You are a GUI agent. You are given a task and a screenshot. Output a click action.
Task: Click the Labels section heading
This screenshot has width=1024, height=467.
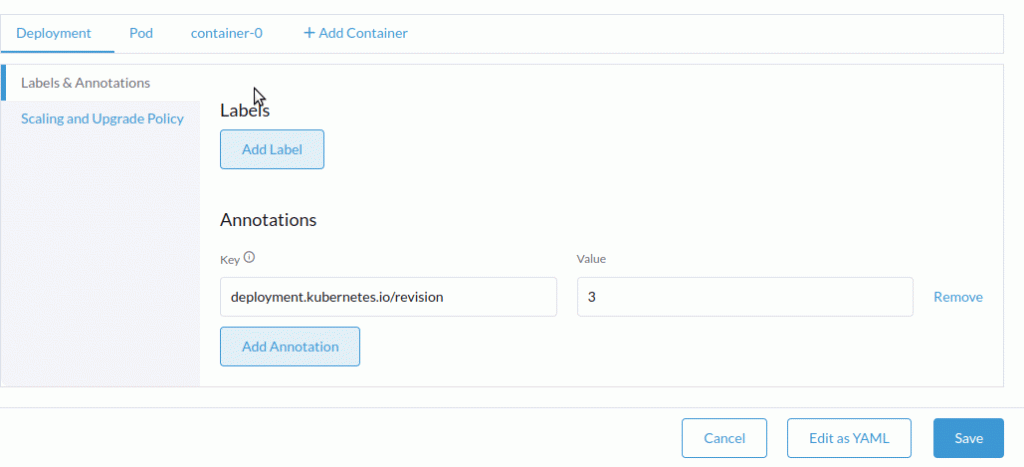coord(245,111)
